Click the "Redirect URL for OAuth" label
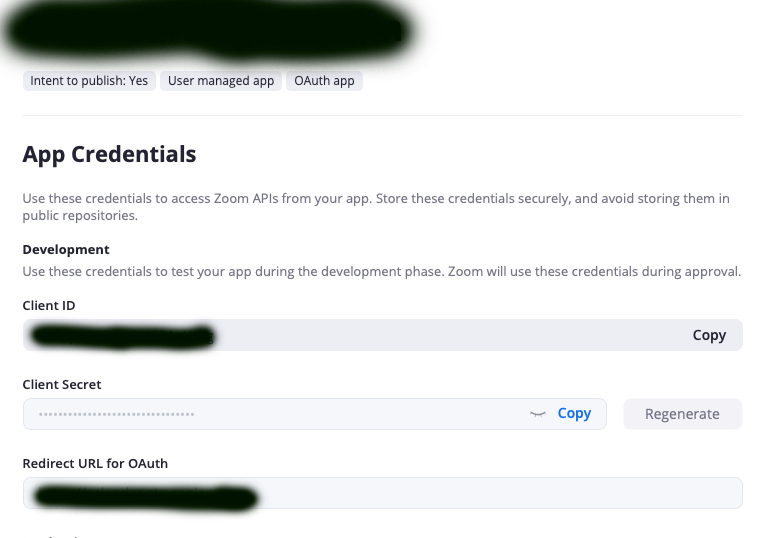 95,463
